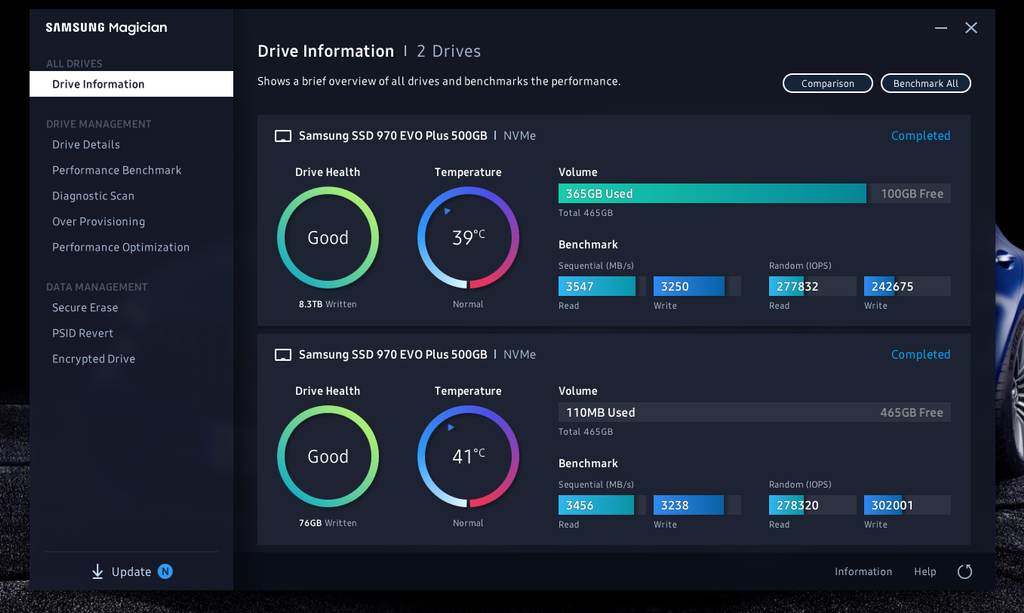This screenshot has height=613, width=1024.
Task: Go to Over Provisioning section
Action: coord(98,222)
